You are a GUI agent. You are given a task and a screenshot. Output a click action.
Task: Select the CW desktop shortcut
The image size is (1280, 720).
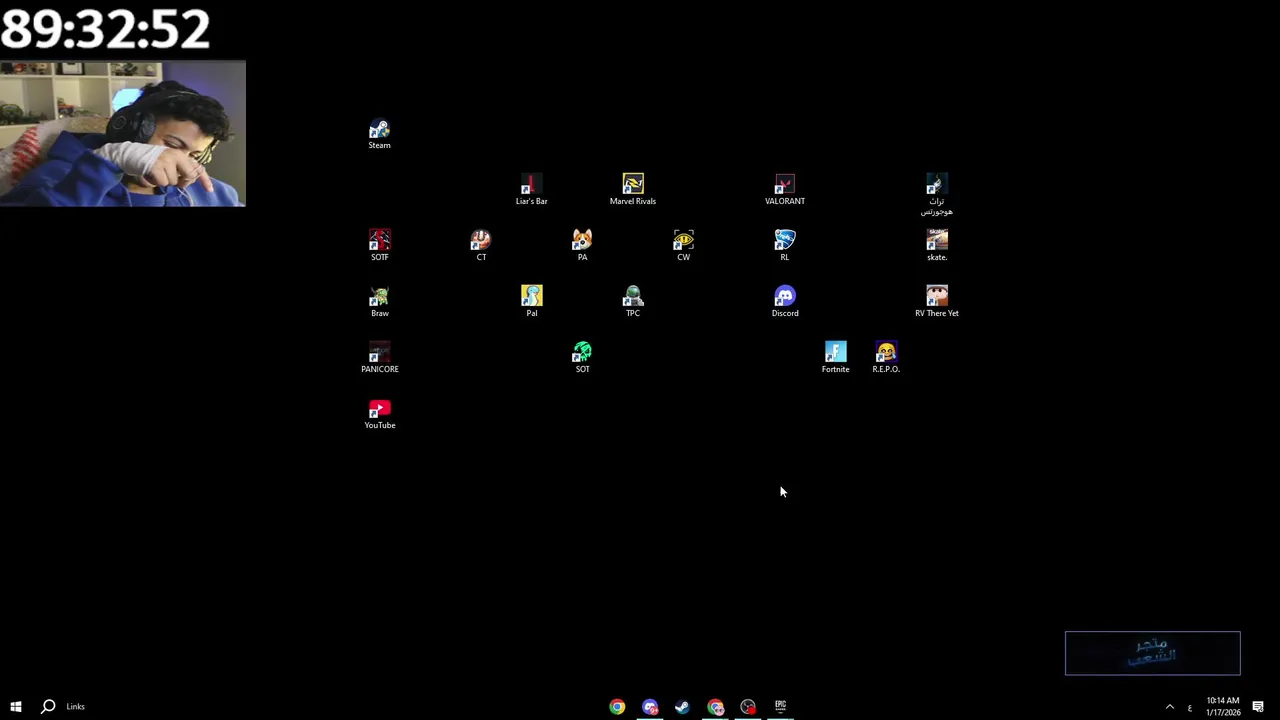point(683,246)
